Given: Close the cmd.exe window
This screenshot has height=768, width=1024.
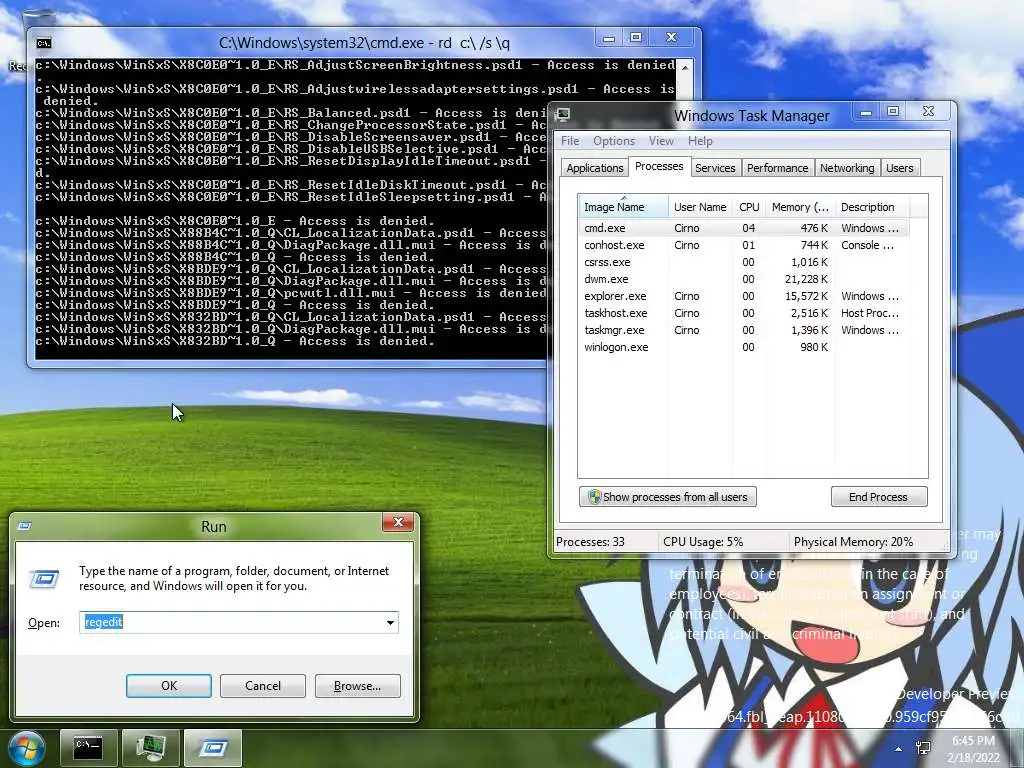Looking at the screenshot, I should pos(671,38).
